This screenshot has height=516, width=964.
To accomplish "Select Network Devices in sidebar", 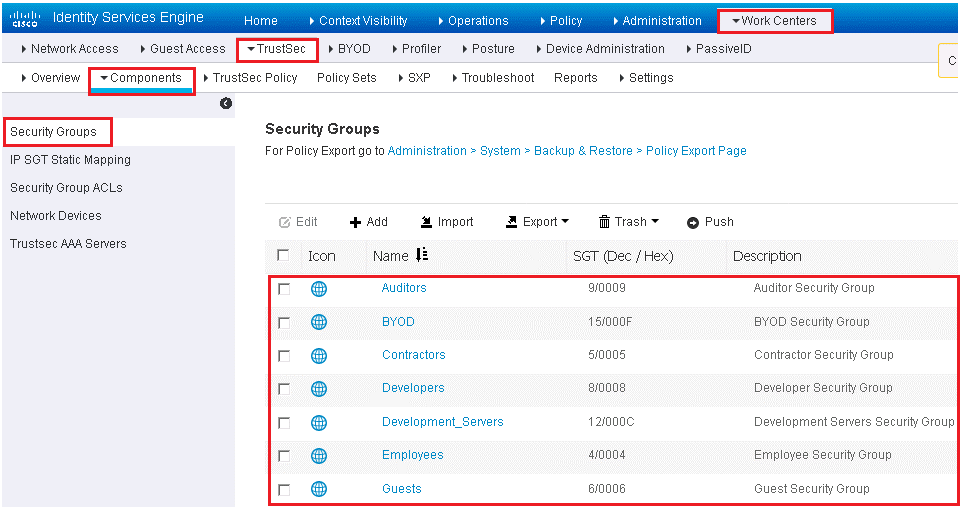I will [56, 216].
